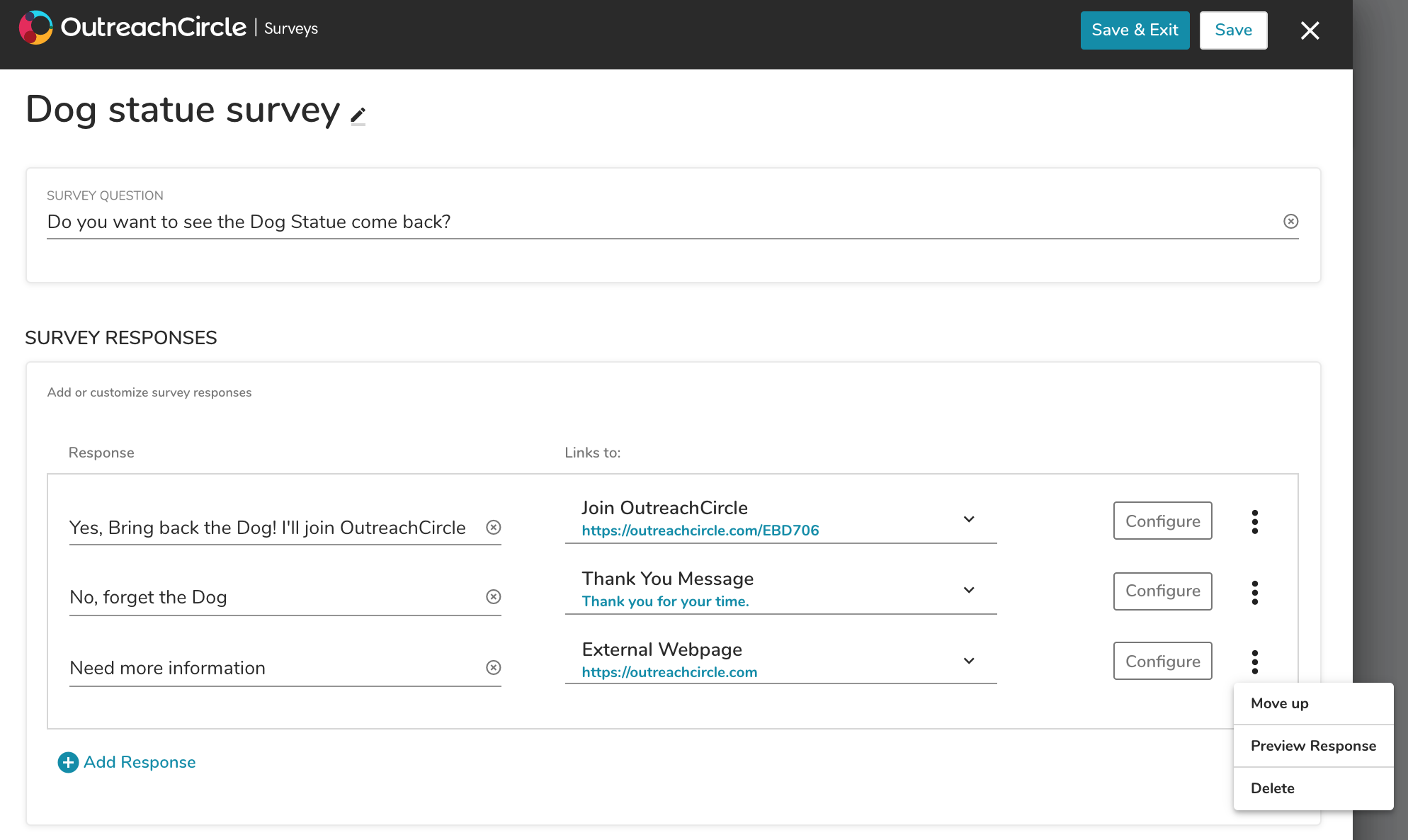The width and height of the screenshot is (1408, 840).
Task: Click the plus icon to add response
Action: click(68, 762)
